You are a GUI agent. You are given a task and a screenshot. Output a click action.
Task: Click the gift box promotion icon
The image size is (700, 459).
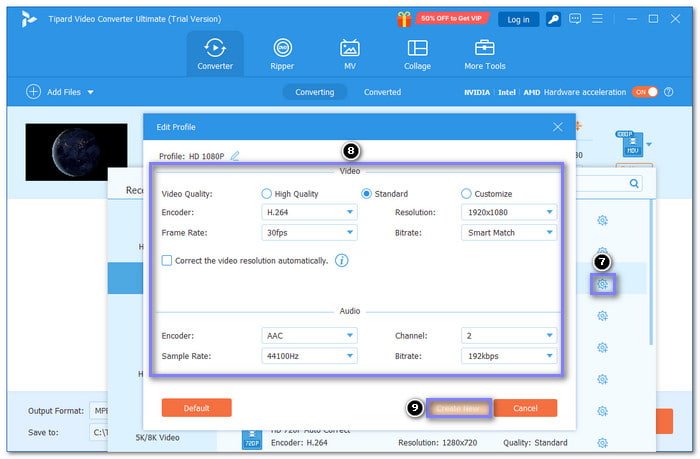404,19
